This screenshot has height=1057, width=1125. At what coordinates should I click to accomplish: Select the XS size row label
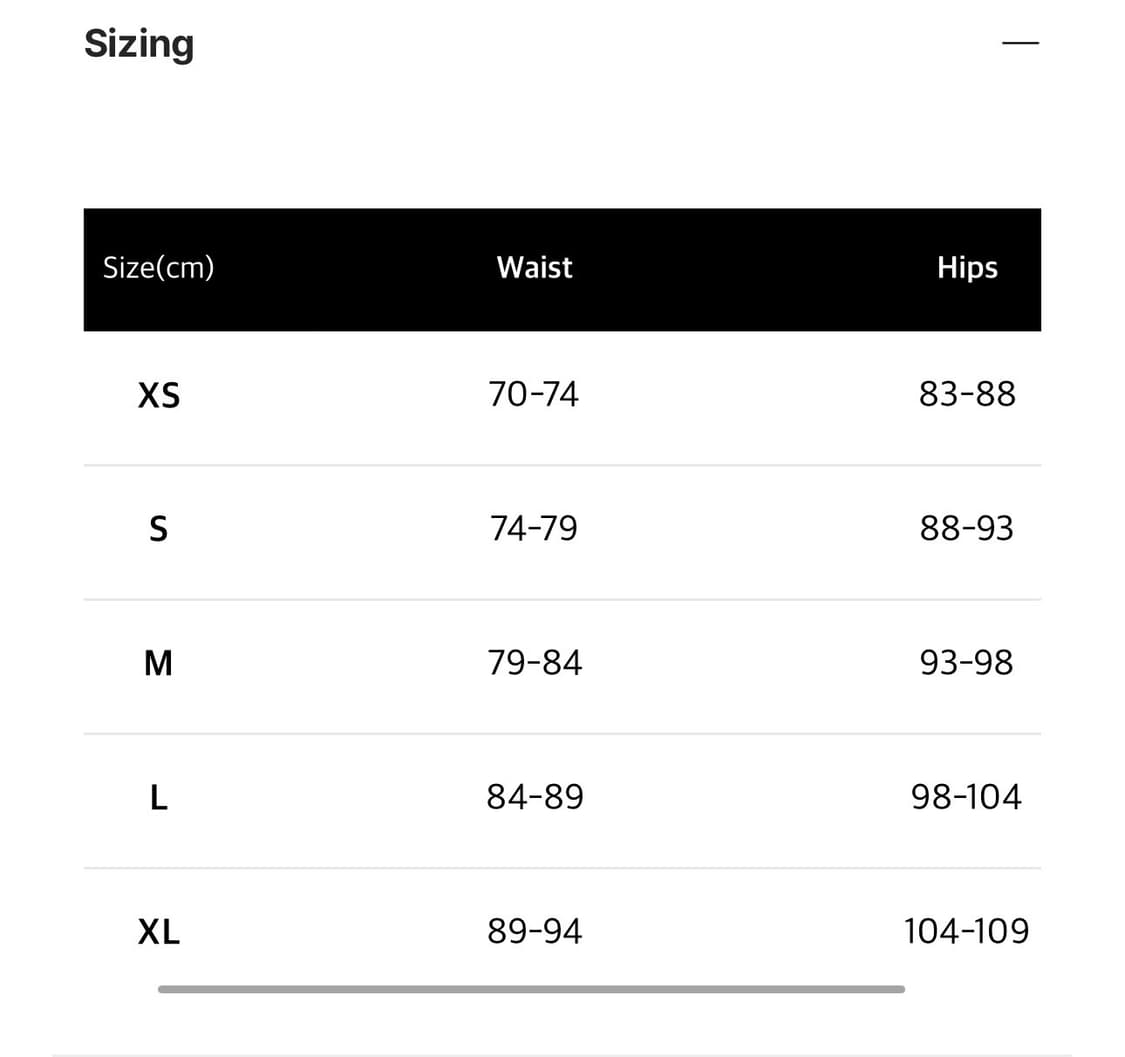(159, 396)
